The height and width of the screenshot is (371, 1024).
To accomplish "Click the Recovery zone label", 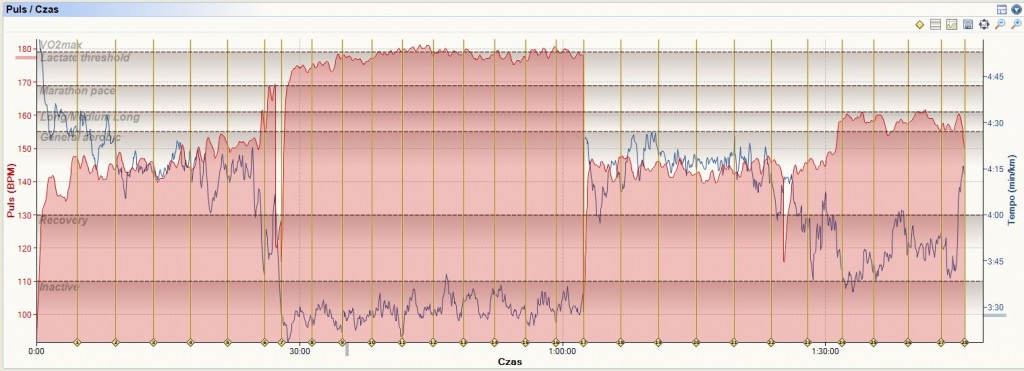I will coord(63,221).
